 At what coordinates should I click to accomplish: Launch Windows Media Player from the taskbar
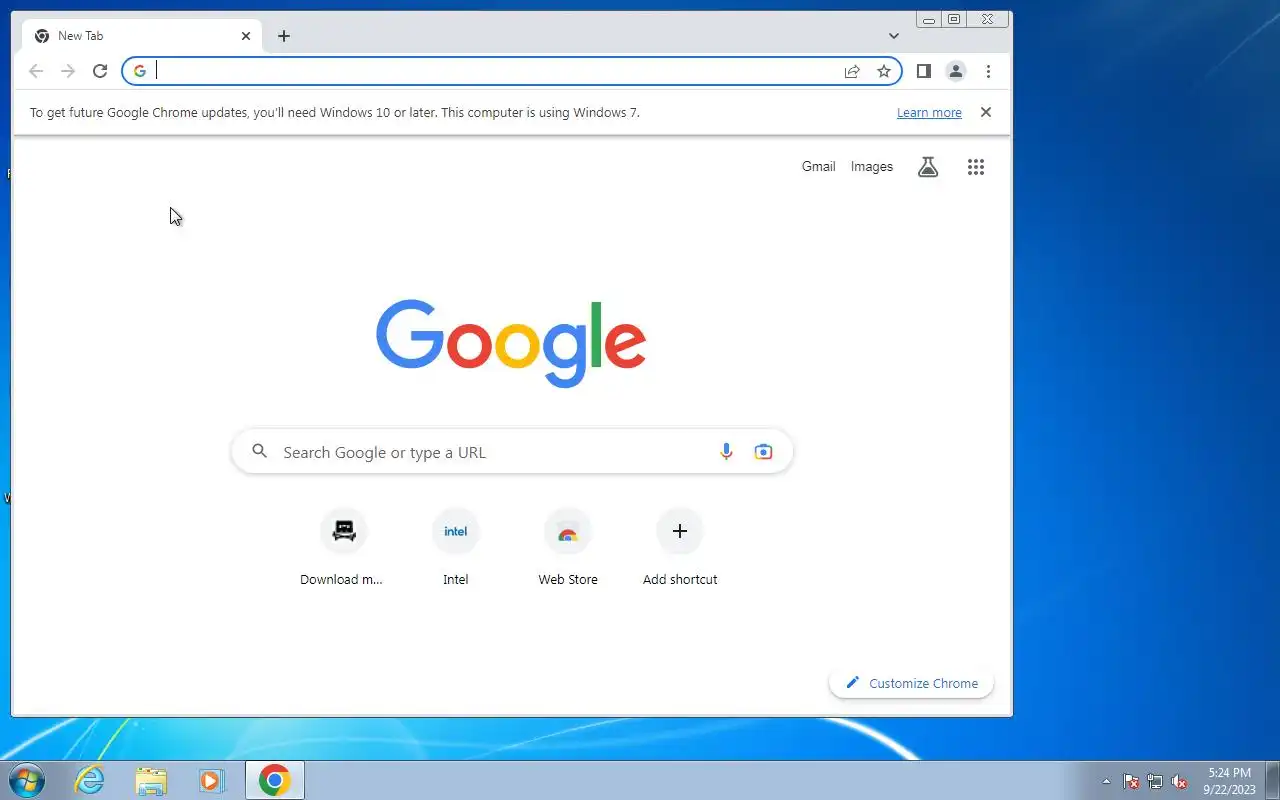[x=211, y=780]
